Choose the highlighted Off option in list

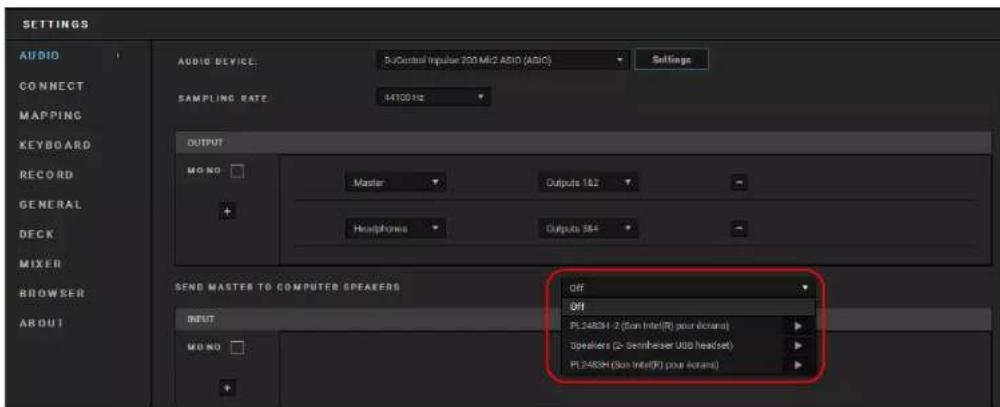[x=688, y=306]
